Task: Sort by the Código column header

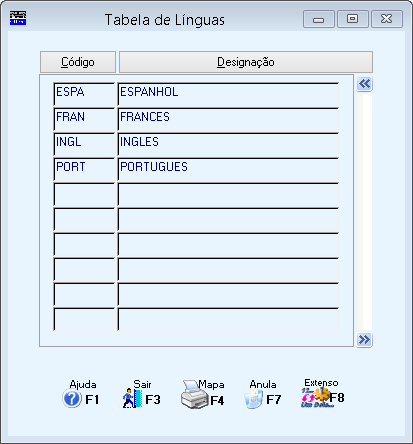Action: point(78,62)
